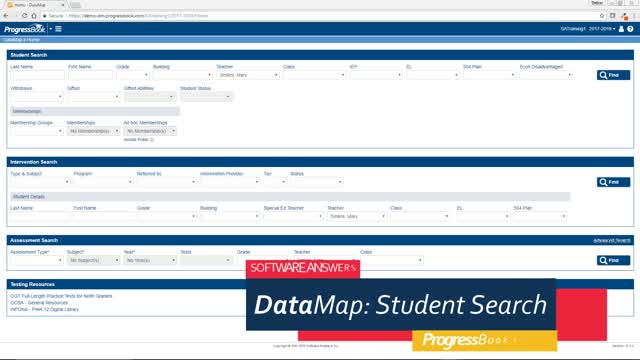Open the ProgressBook application switcher arrow
640x360 pixels.
pyautogui.click(x=51, y=29)
